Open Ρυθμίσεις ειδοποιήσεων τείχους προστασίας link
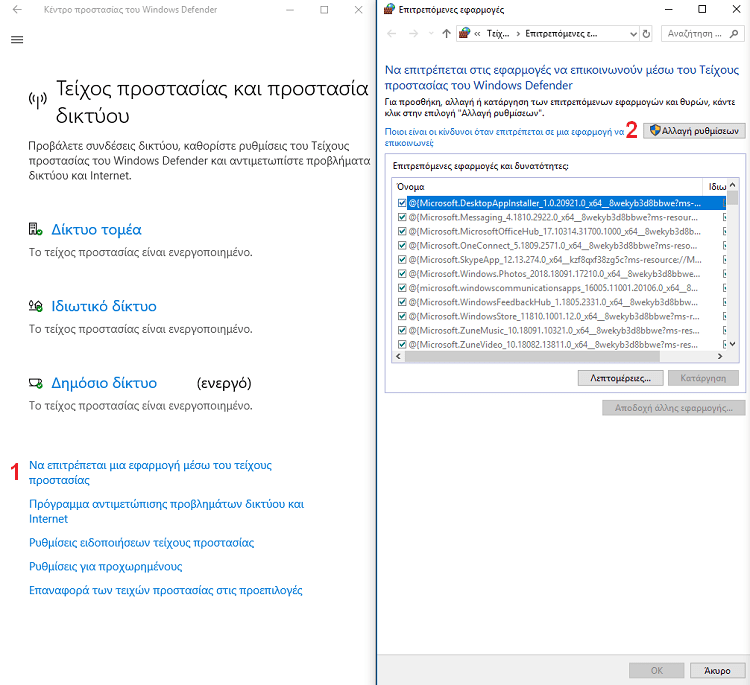The image size is (750, 685). [142, 543]
